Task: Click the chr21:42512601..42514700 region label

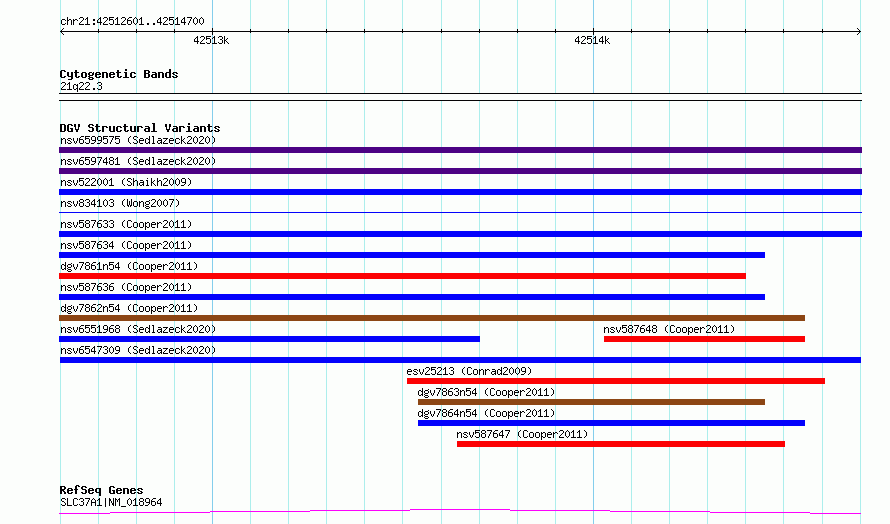Action: 132,21
